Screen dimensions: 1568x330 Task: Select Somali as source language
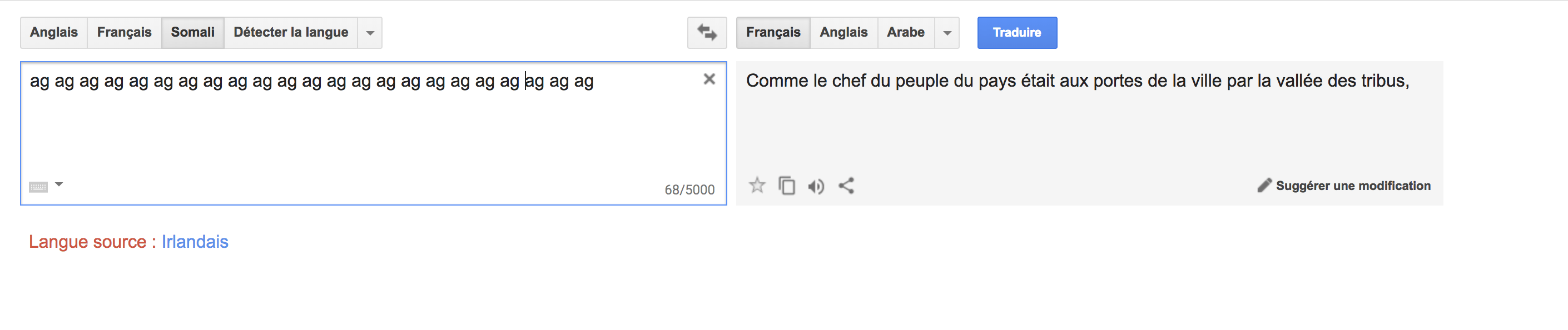pos(193,33)
